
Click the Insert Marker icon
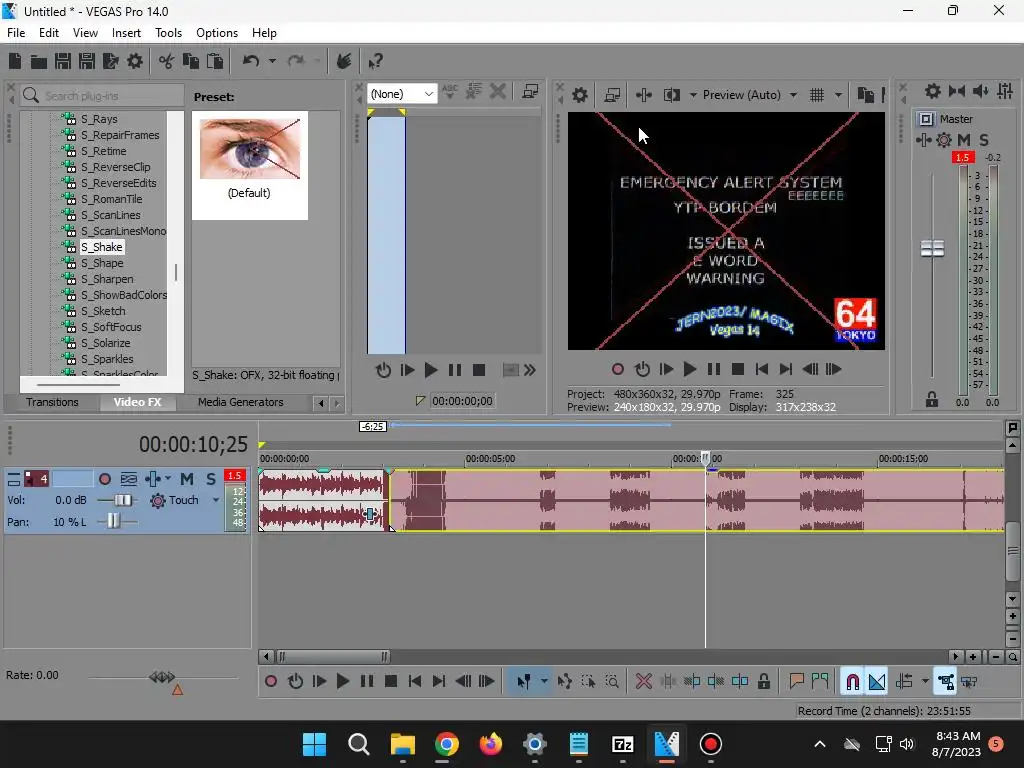tap(796, 682)
